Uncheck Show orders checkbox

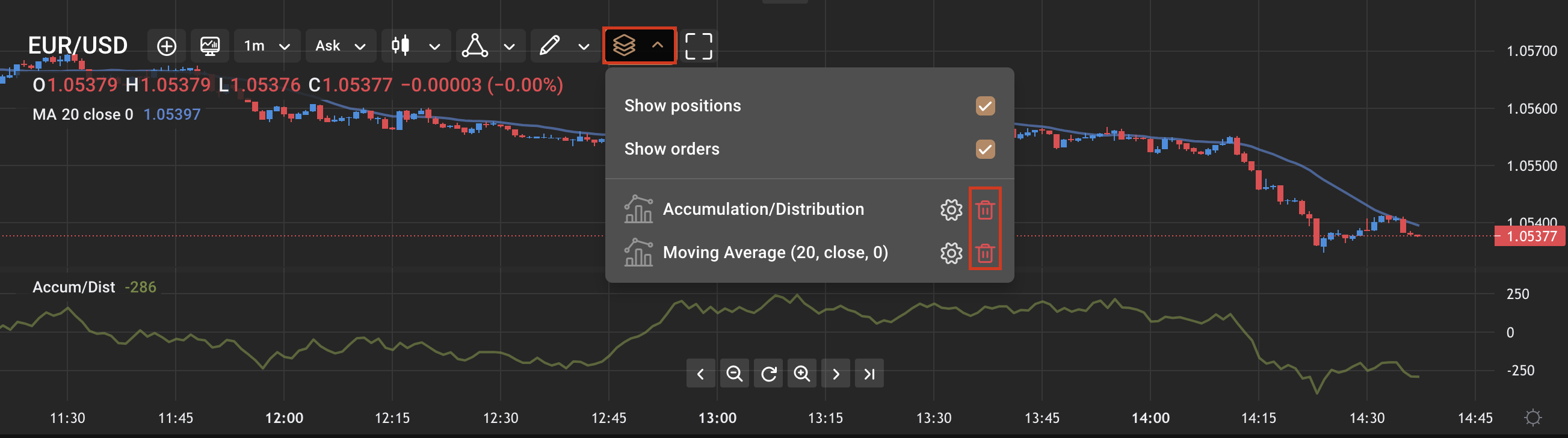click(x=985, y=149)
